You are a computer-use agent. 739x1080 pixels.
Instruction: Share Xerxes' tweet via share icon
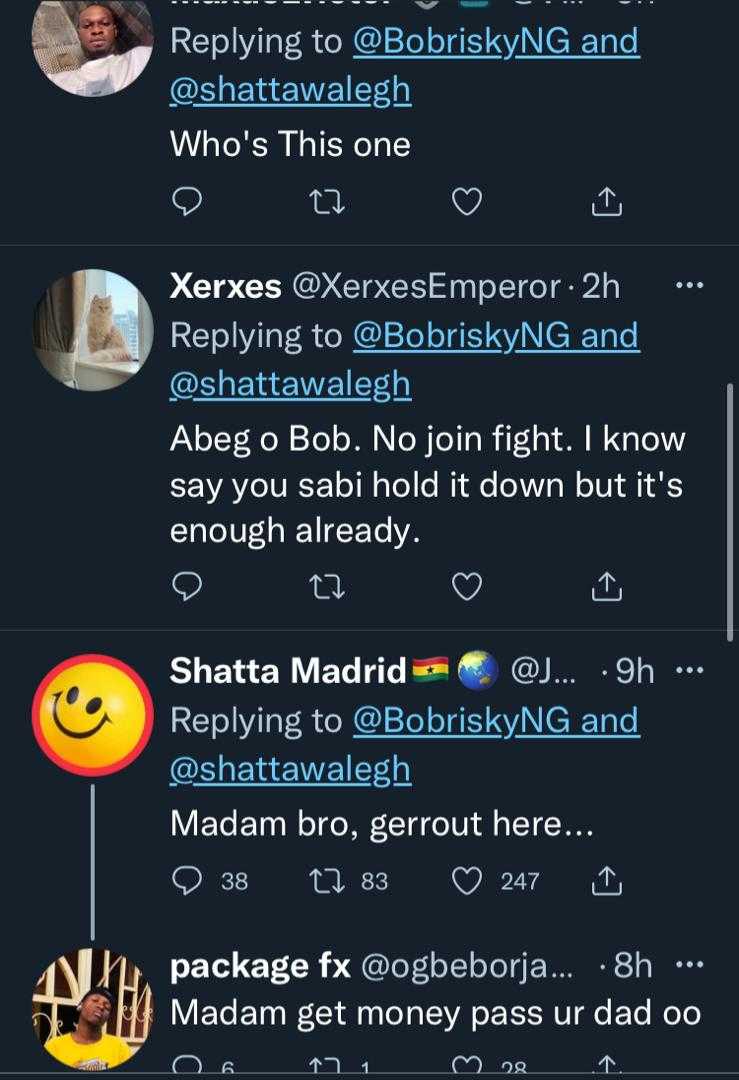pyautogui.click(x=606, y=588)
